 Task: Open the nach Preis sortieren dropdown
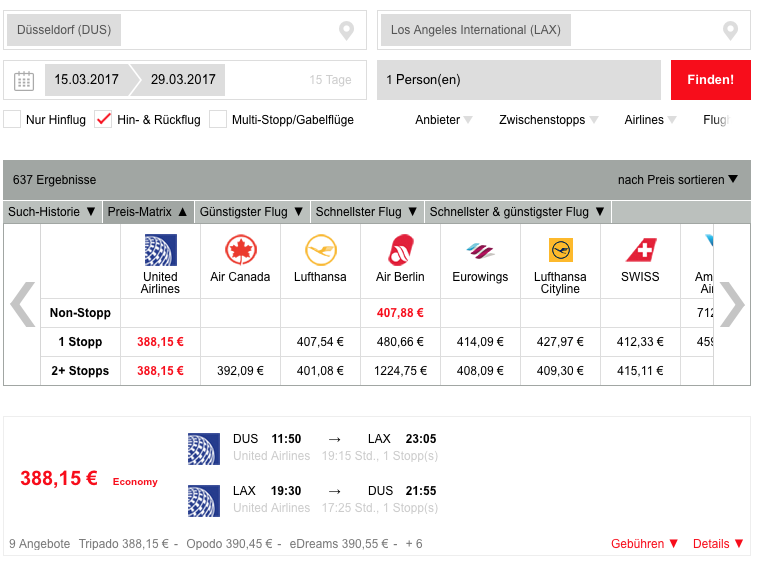click(678, 180)
